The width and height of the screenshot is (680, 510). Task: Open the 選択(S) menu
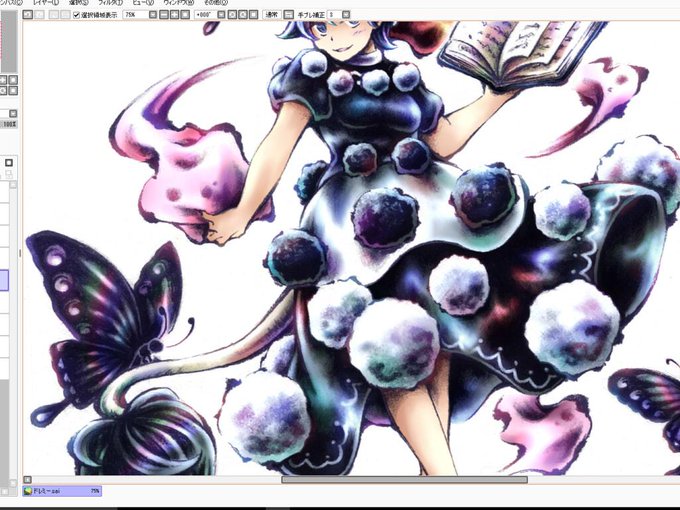(78, 3)
